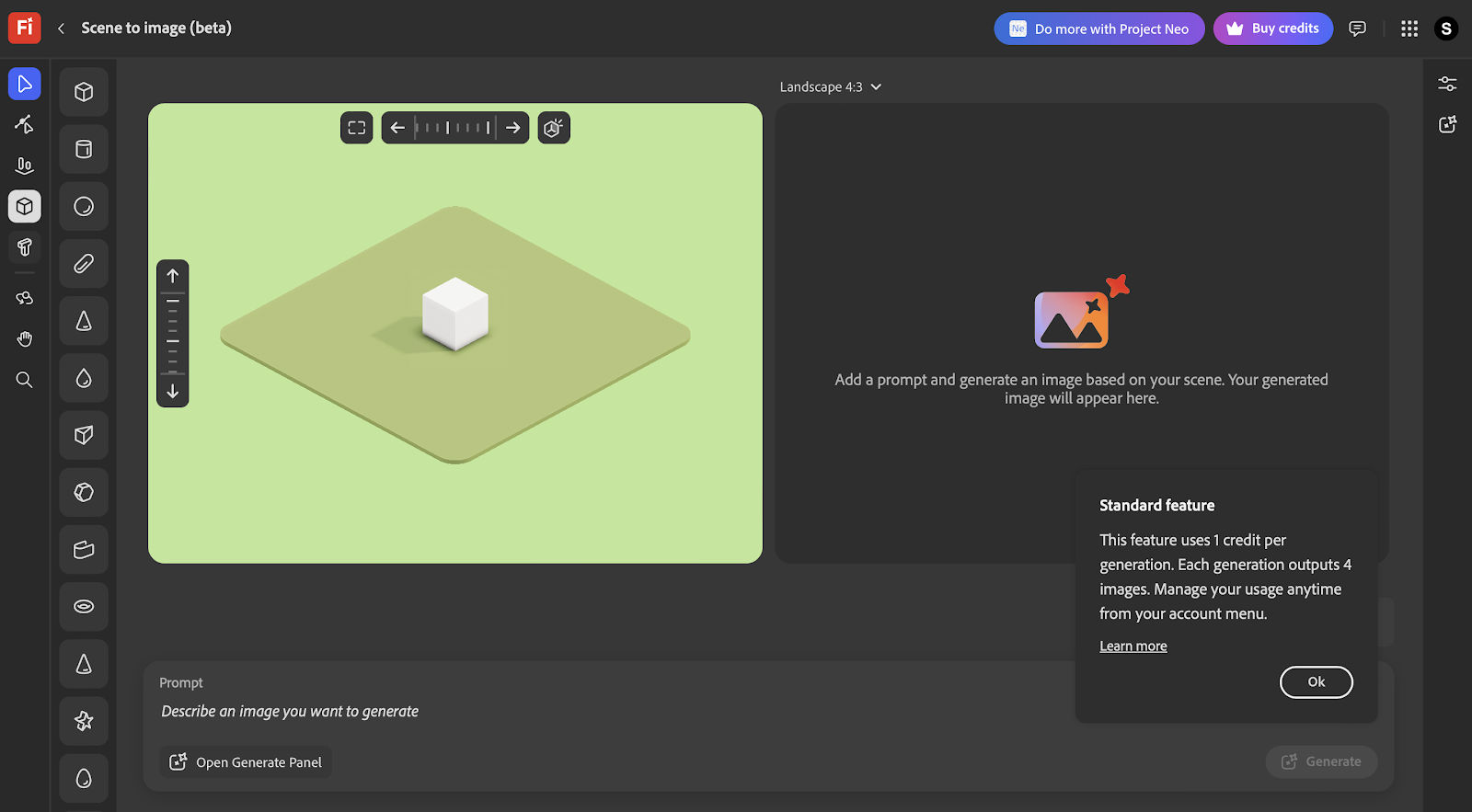
Task: Click the Generate button
Action: [x=1321, y=761]
